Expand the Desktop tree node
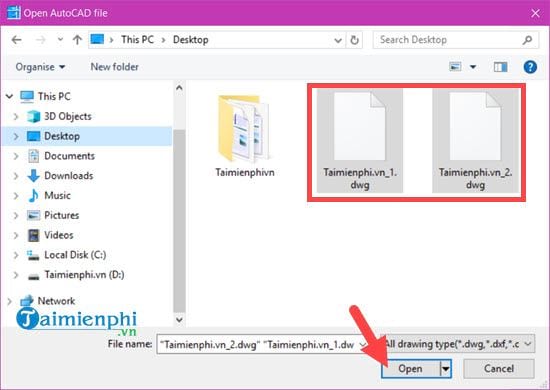This screenshot has width=550, height=390. tap(16, 136)
